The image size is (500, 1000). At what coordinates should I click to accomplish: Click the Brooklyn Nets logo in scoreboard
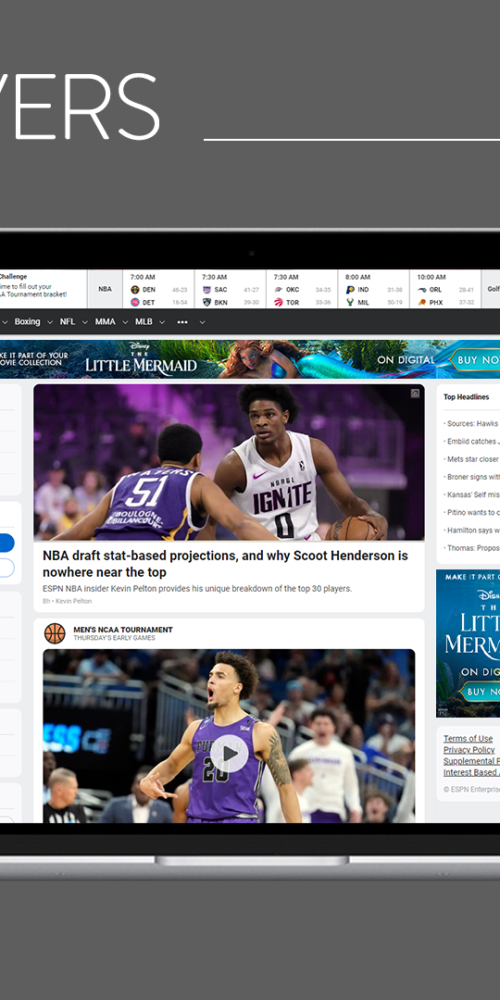(207, 302)
